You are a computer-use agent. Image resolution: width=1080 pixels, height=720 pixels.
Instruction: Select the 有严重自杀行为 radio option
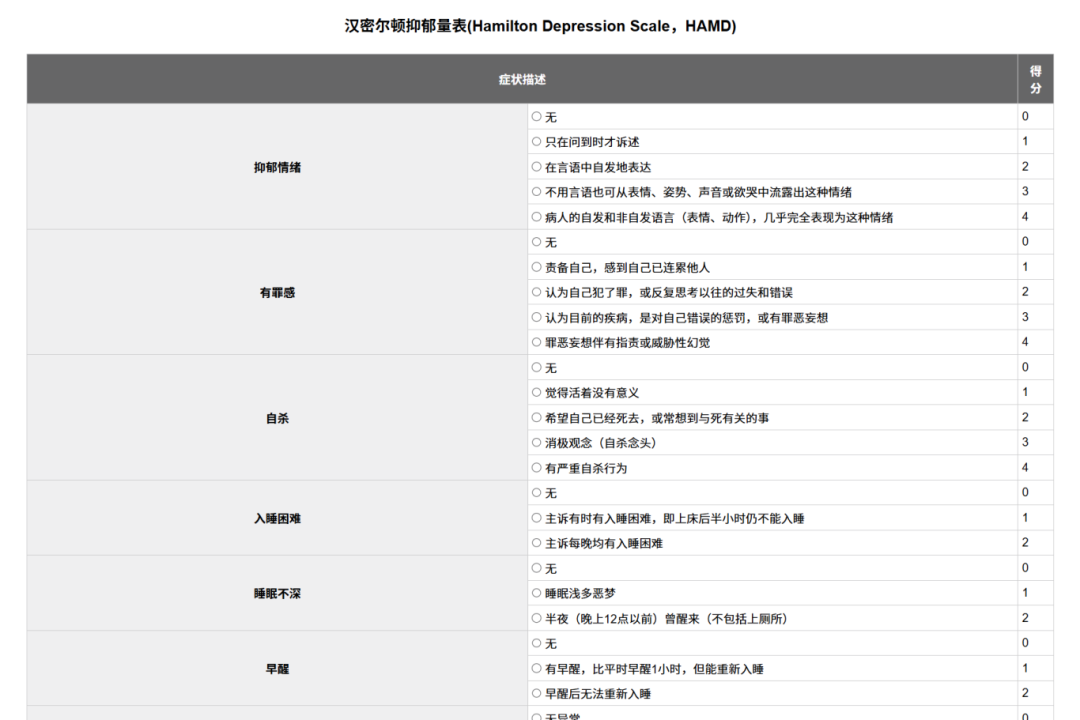point(537,468)
